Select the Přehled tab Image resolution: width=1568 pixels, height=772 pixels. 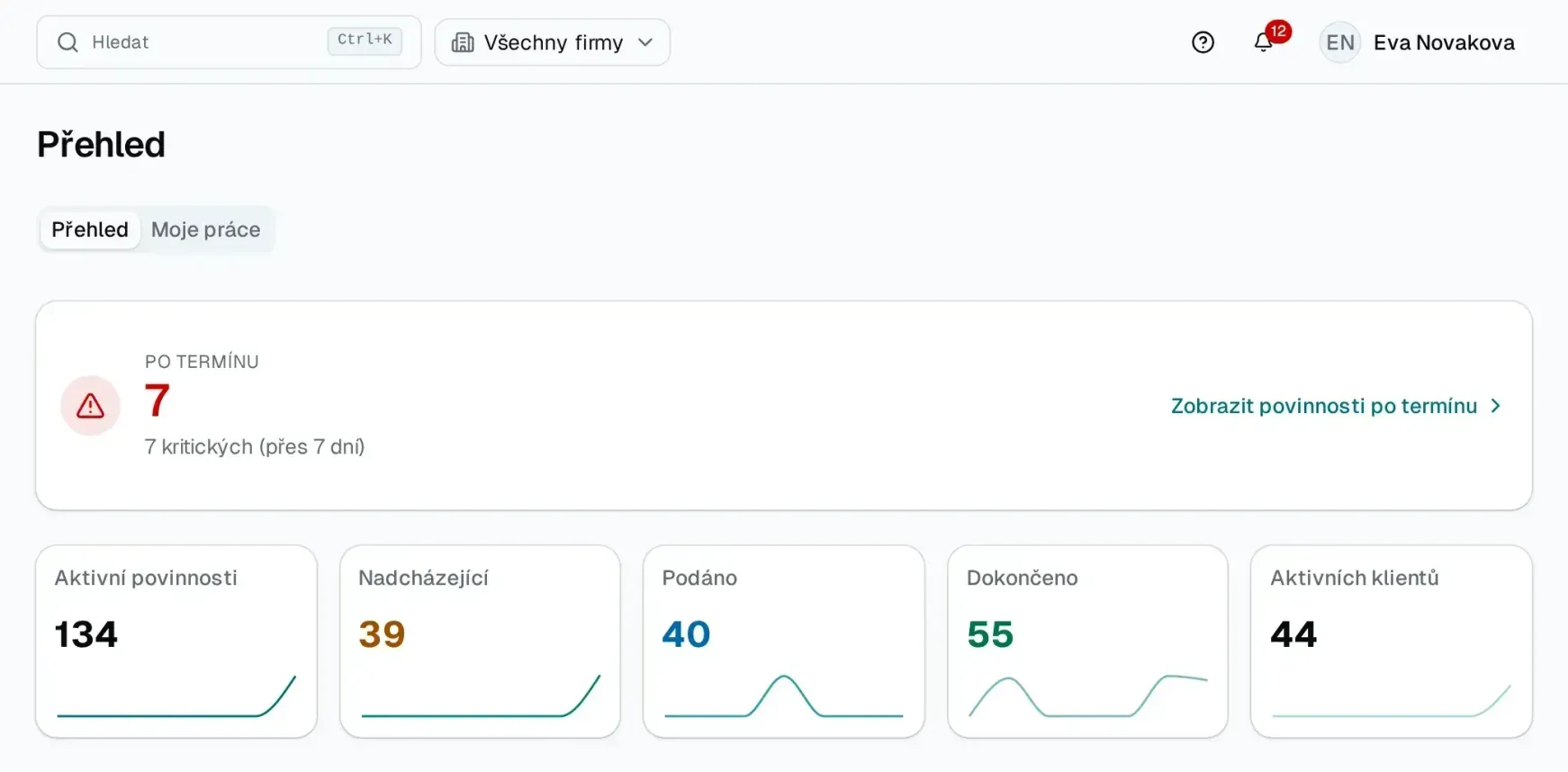click(x=90, y=229)
